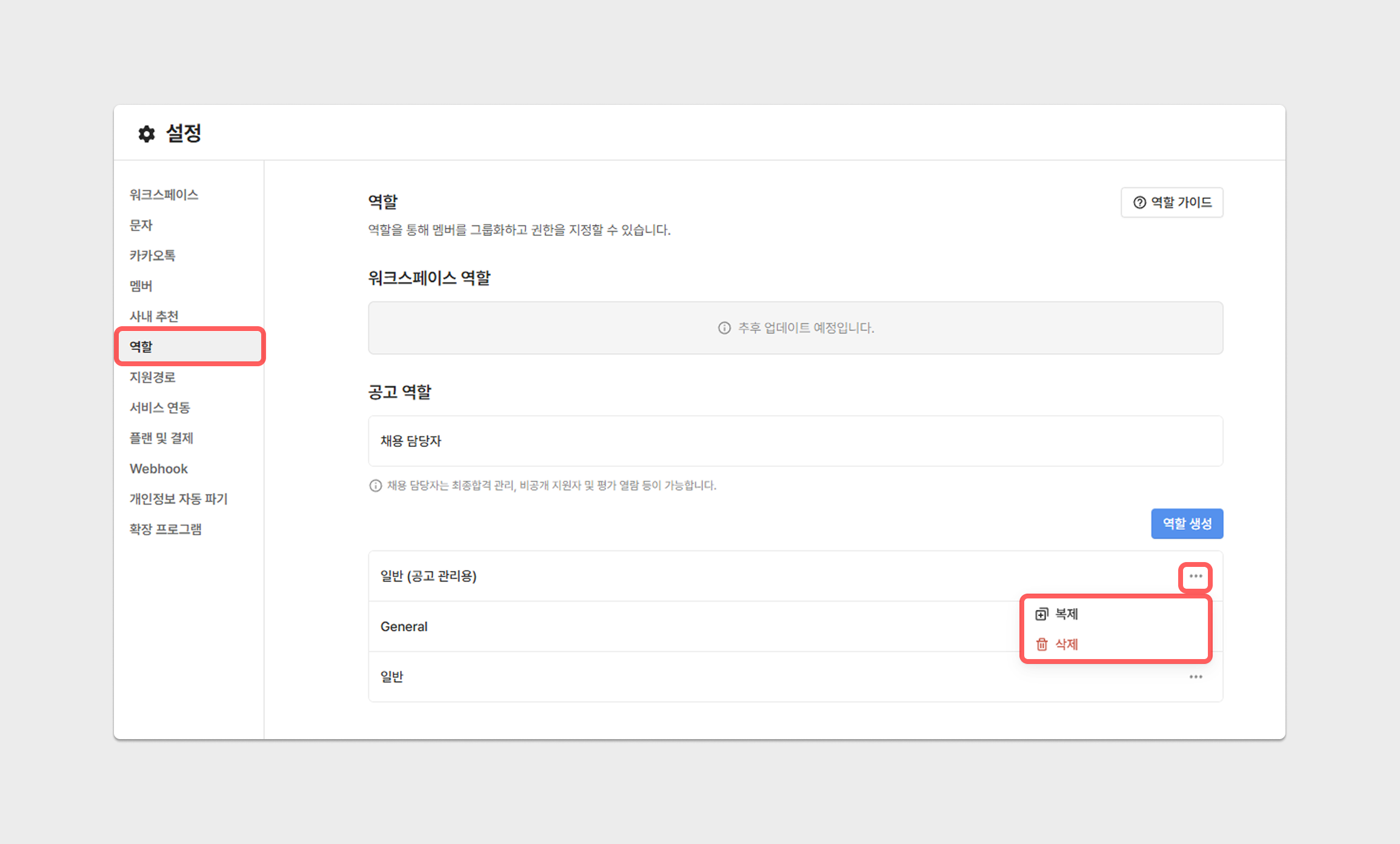Open 워크스페이스 in the sidebar

coord(164,195)
